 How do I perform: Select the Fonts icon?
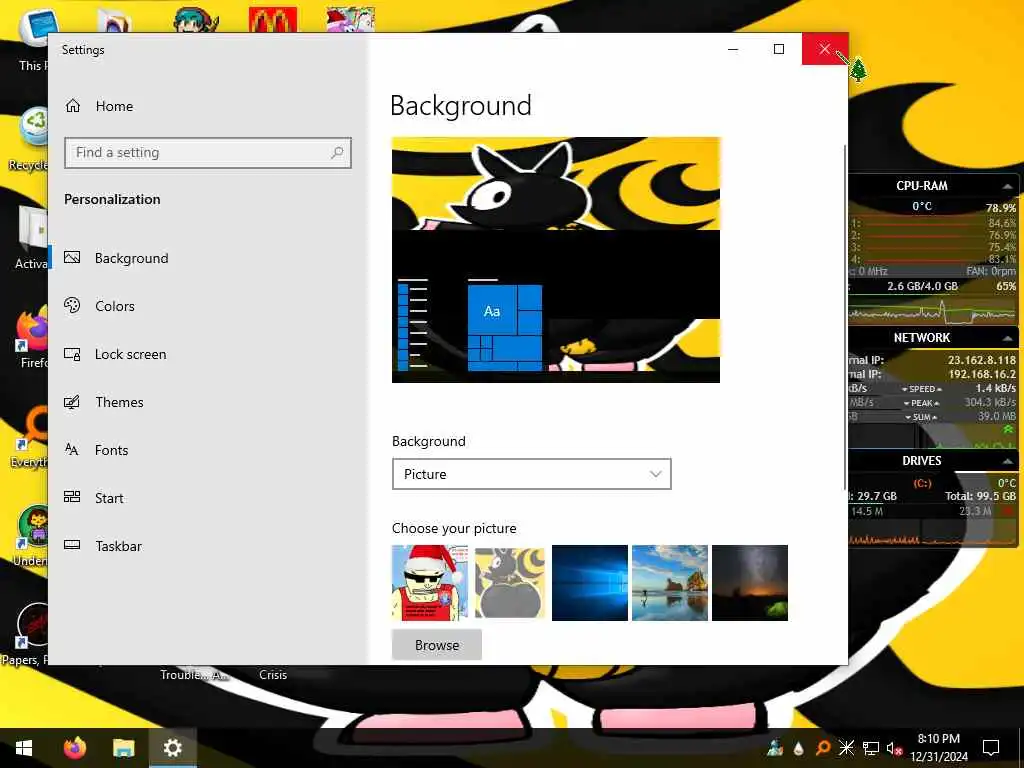pos(72,450)
